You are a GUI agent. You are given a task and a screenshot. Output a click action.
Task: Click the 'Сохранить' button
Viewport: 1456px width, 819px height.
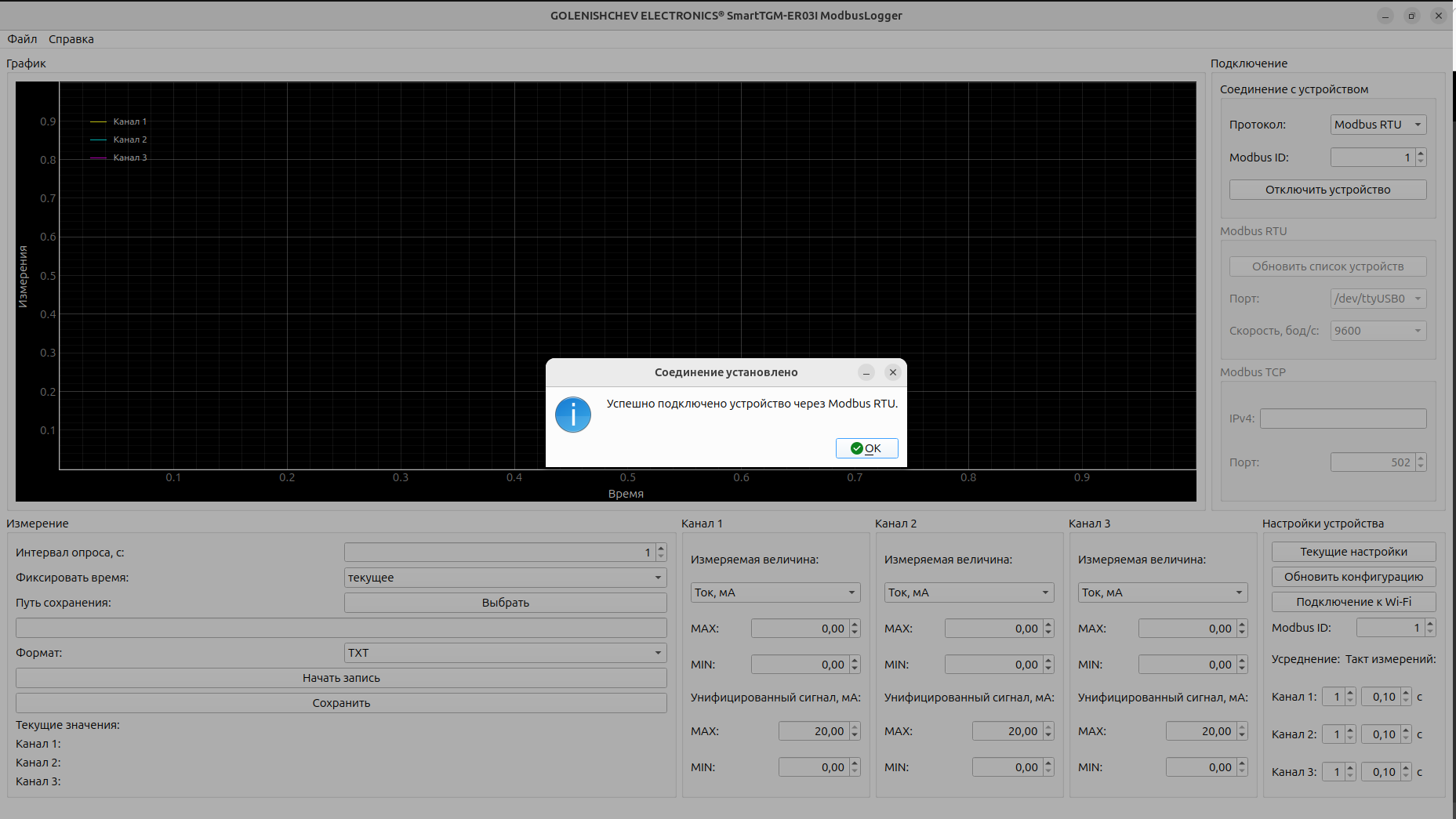341,703
